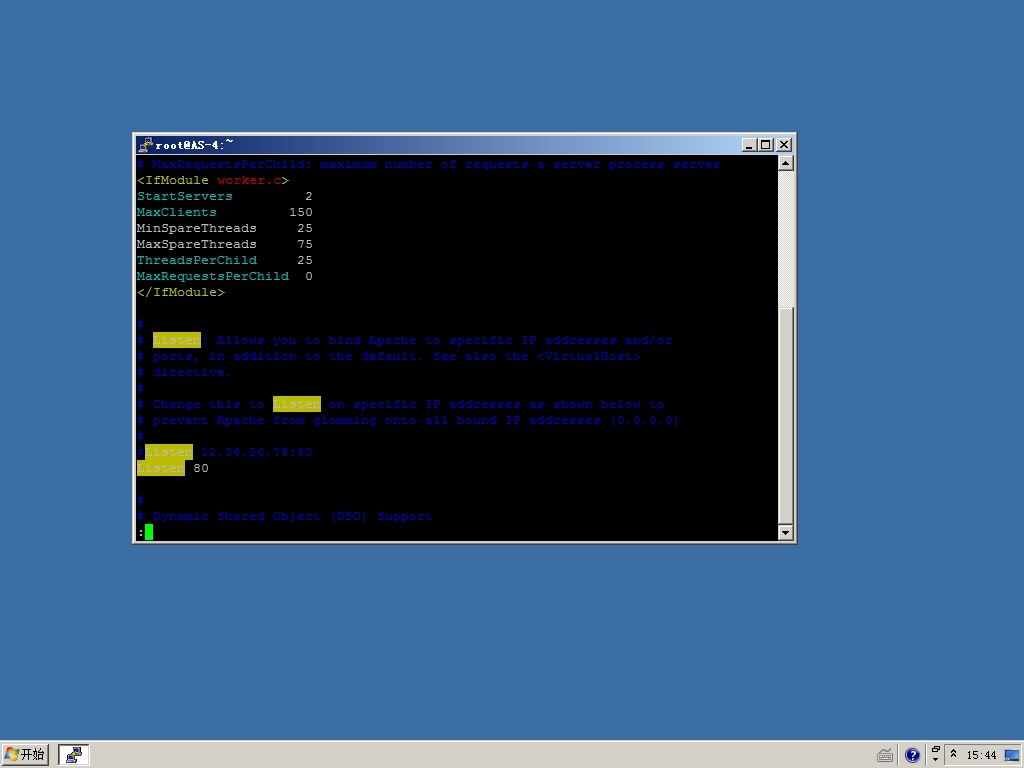The image size is (1024, 768).
Task: Click the keyboard language bar icon
Action: (x=885, y=756)
